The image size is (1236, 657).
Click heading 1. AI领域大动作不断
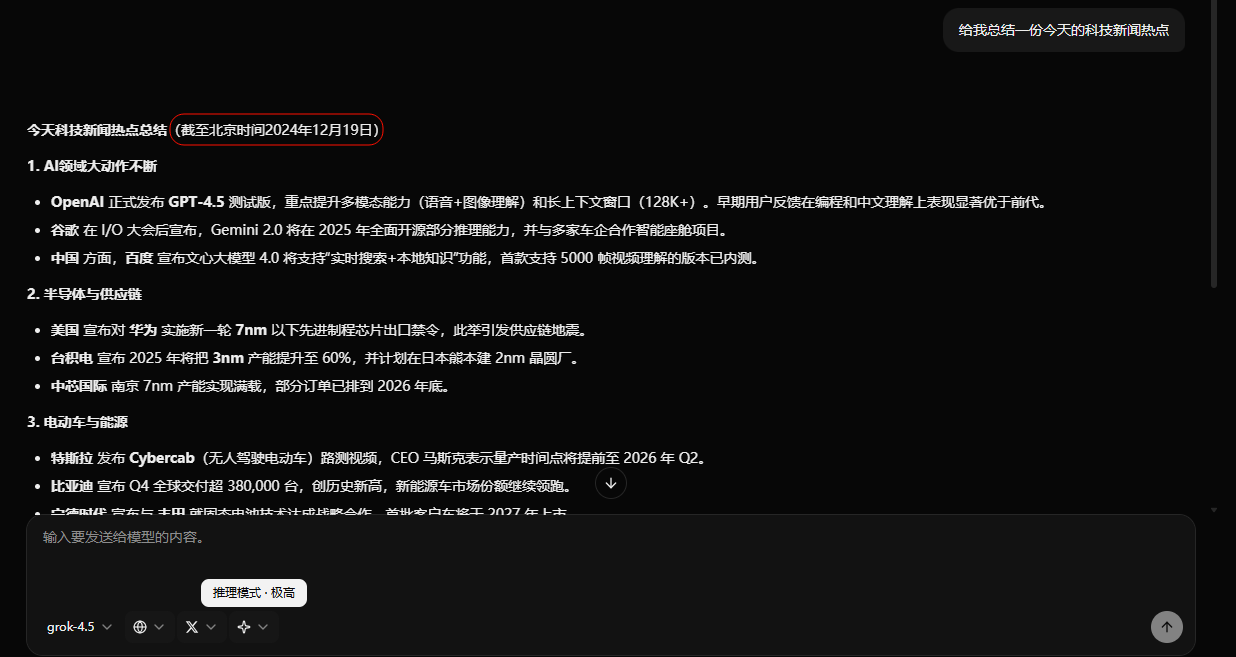point(92,166)
